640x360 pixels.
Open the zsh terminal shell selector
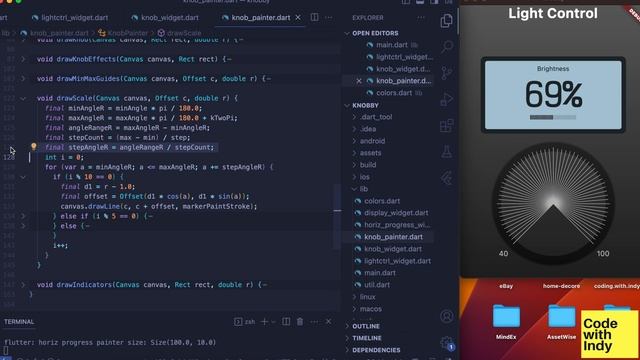pyautogui.click(x=244, y=322)
